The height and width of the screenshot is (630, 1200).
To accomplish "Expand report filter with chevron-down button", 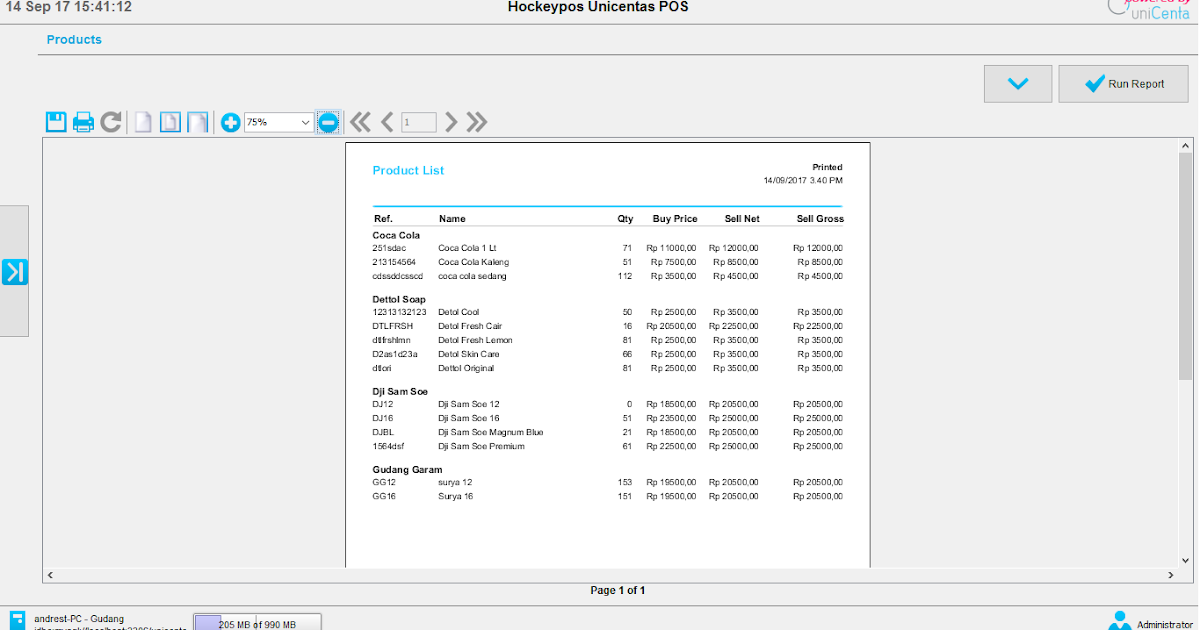I will coord(1018,84).
